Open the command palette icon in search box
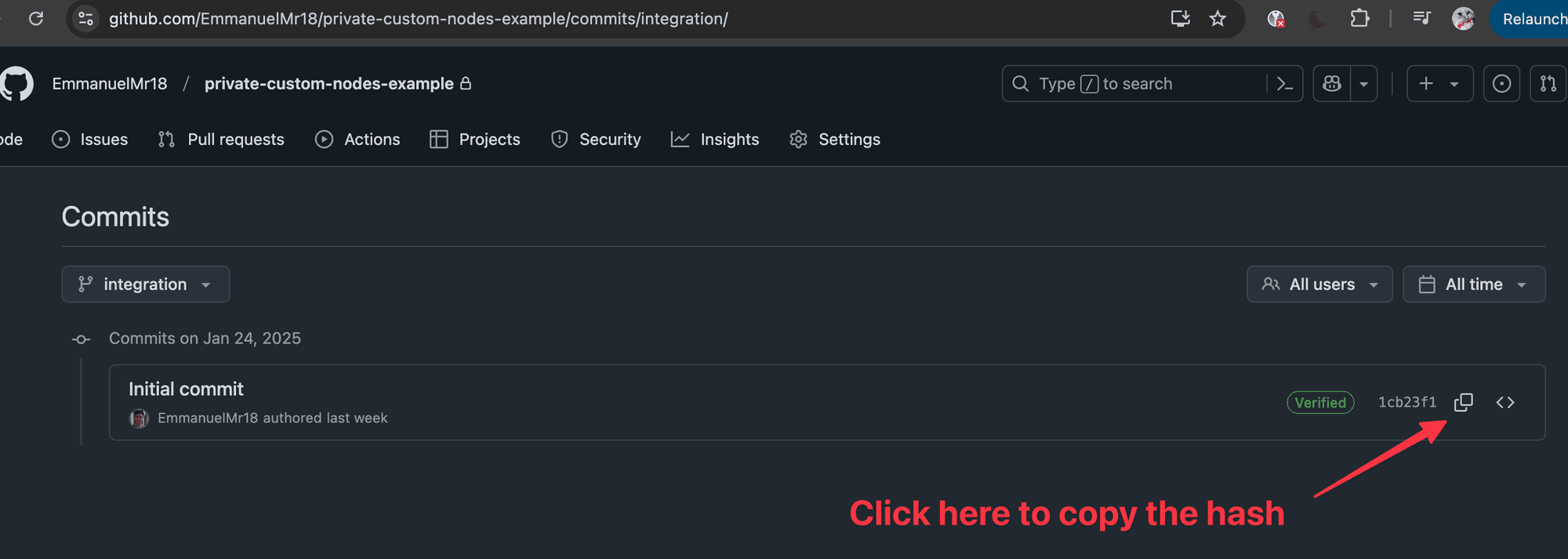This screenshot has width=1568, height=559. [1284, 84]
